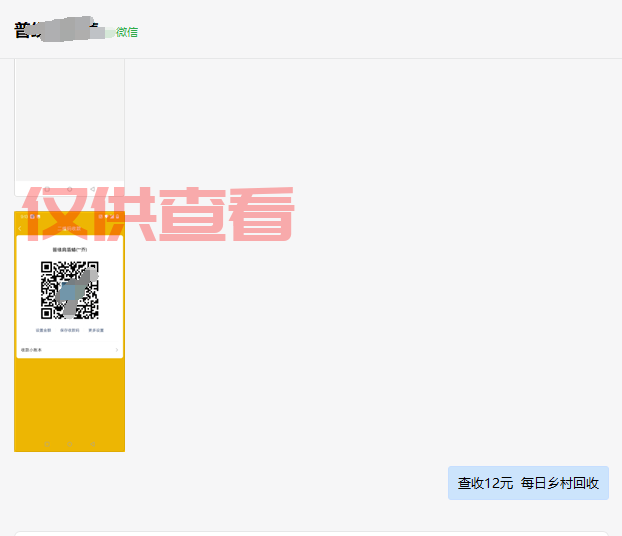622x536 pixels.
Task: Tap triangle back key in the upper white screenshot
Action: pos(92,189)
